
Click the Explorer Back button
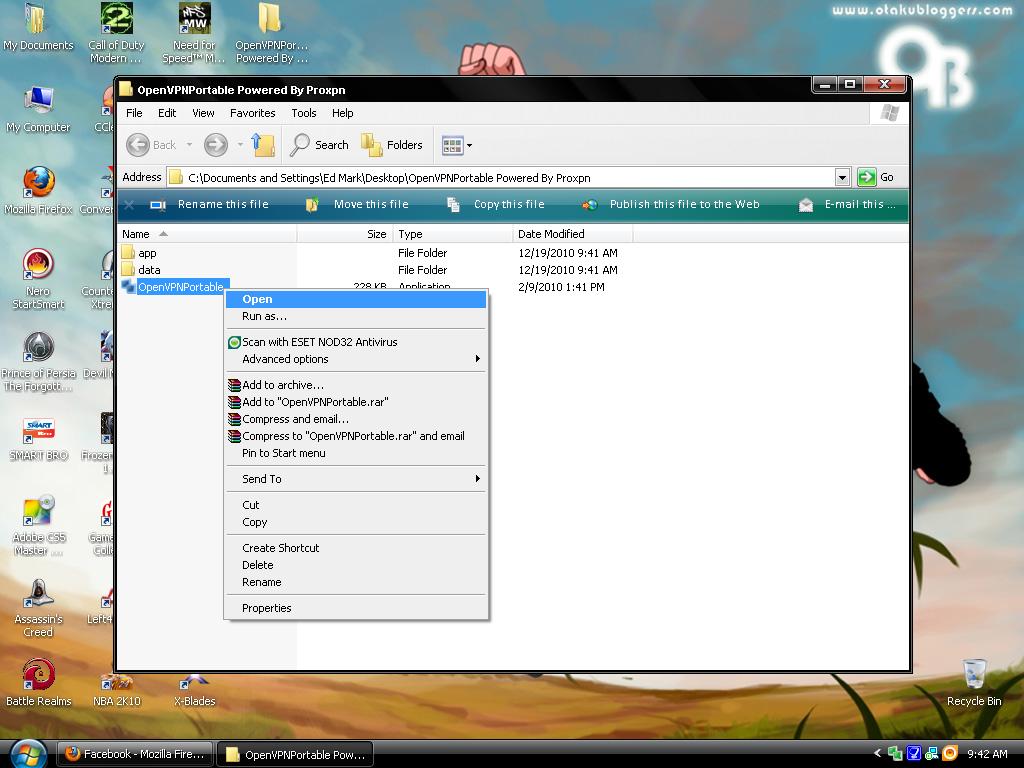pos(152,145)
